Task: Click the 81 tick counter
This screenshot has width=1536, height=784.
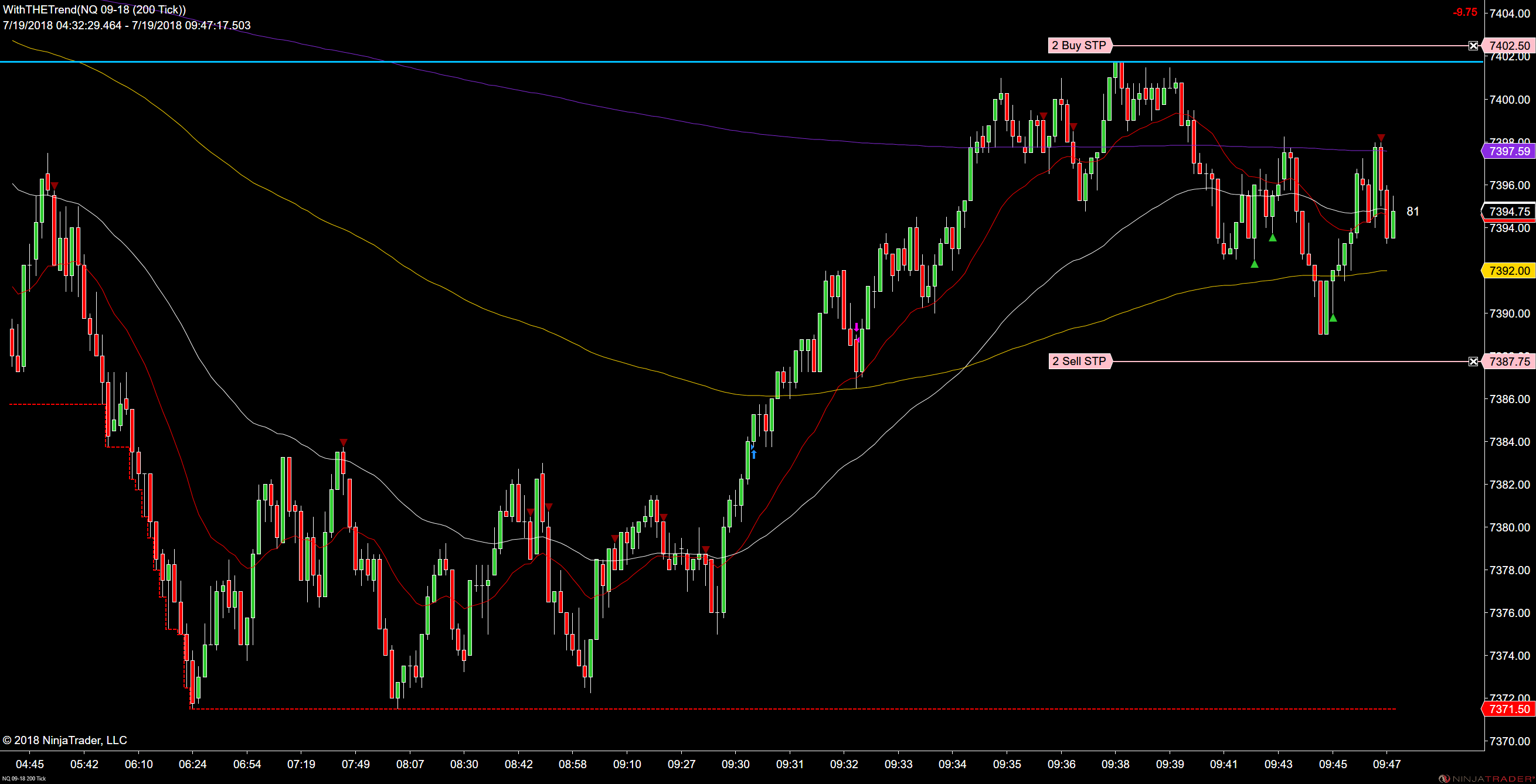Action: [1412, 212]
